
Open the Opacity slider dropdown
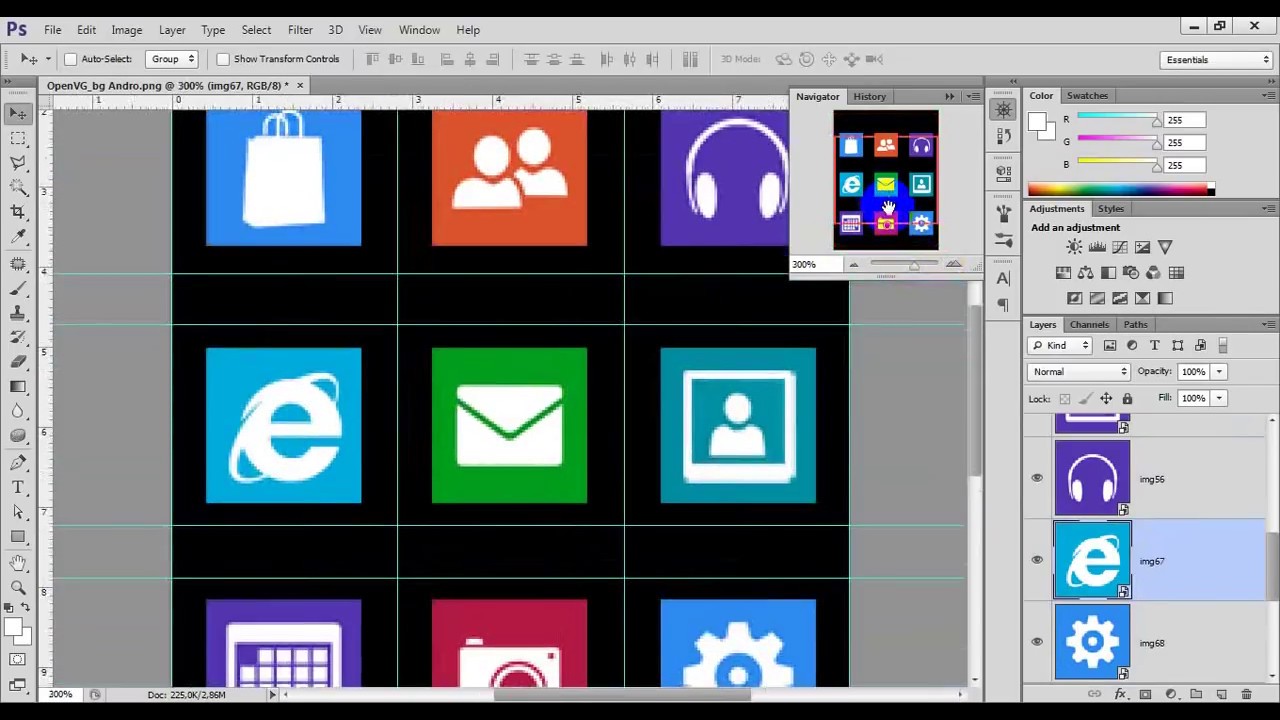point(1219,372)
